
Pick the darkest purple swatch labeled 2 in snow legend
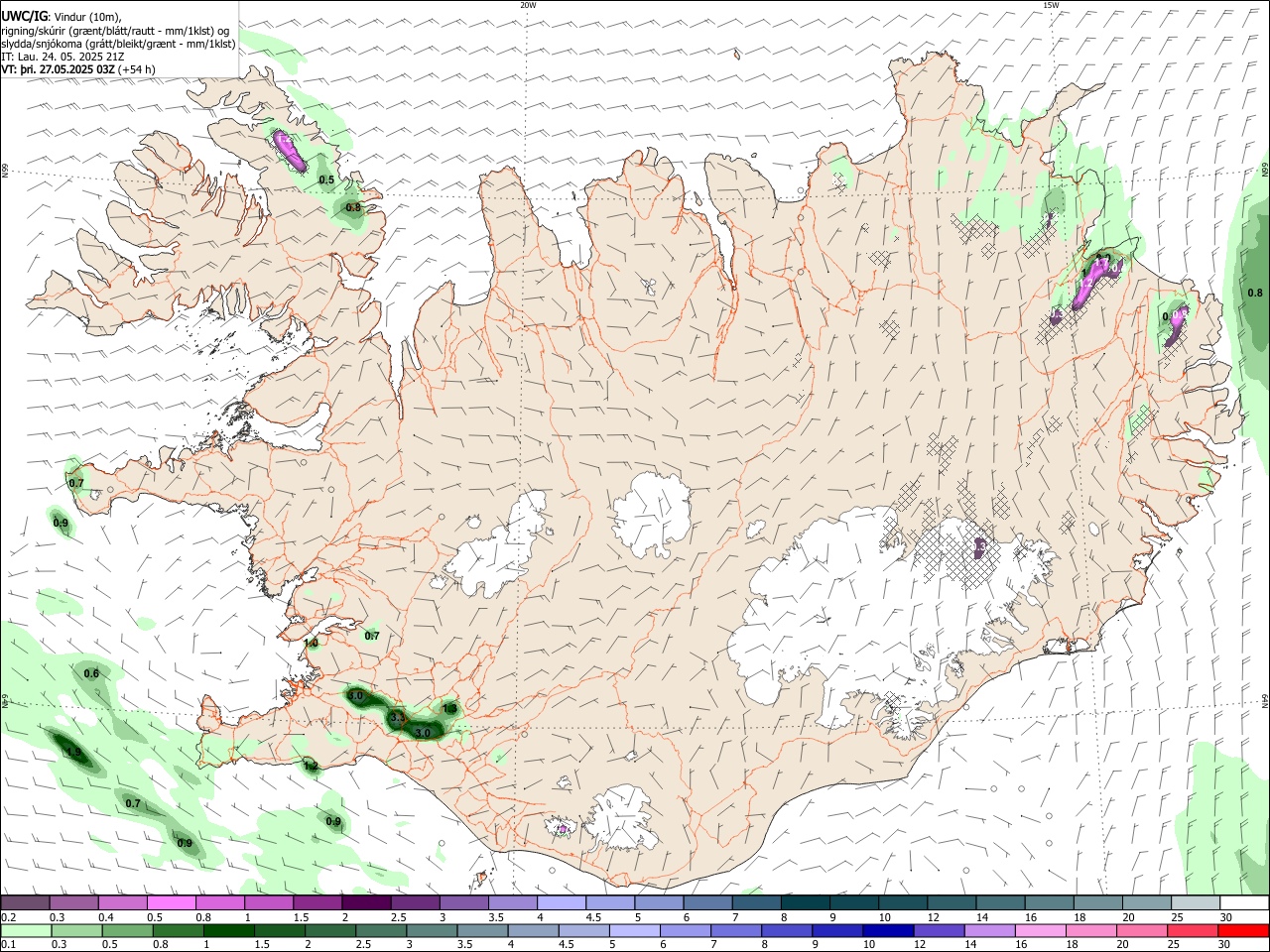pyautogui.click(x=366, y=903)
